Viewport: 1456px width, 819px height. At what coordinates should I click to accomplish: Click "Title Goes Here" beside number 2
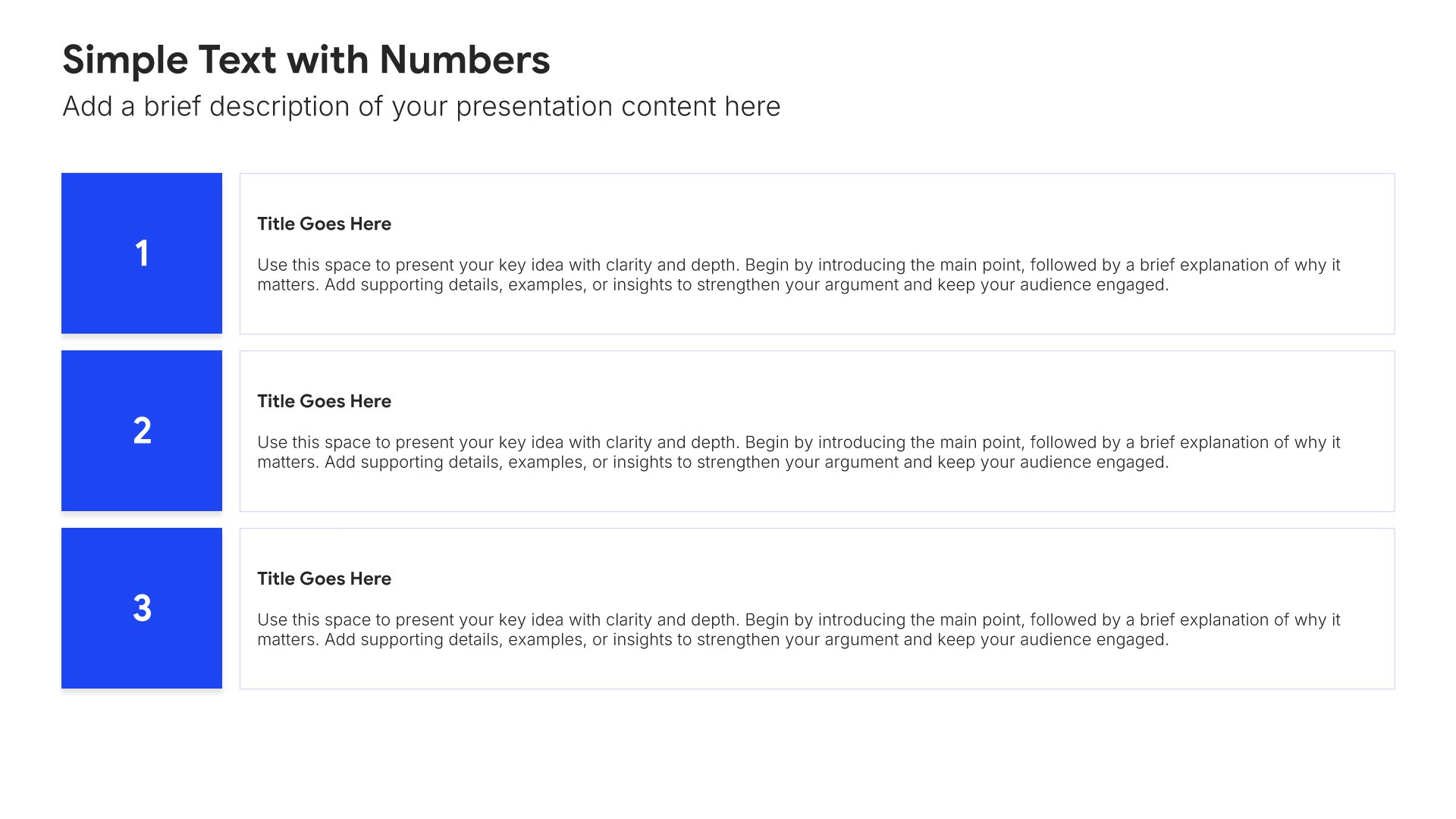[324, 401]
